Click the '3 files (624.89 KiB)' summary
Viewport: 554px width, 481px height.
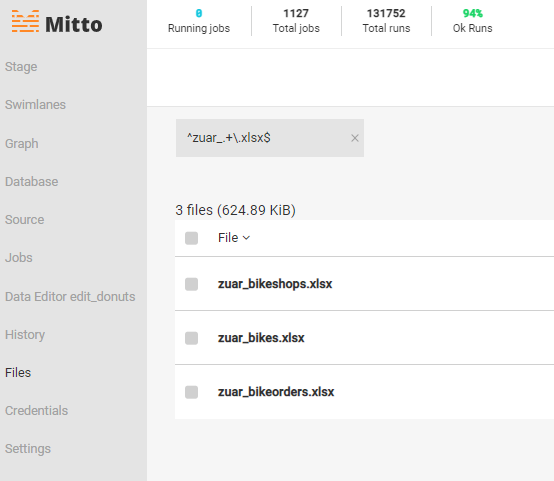coord(235,210)
